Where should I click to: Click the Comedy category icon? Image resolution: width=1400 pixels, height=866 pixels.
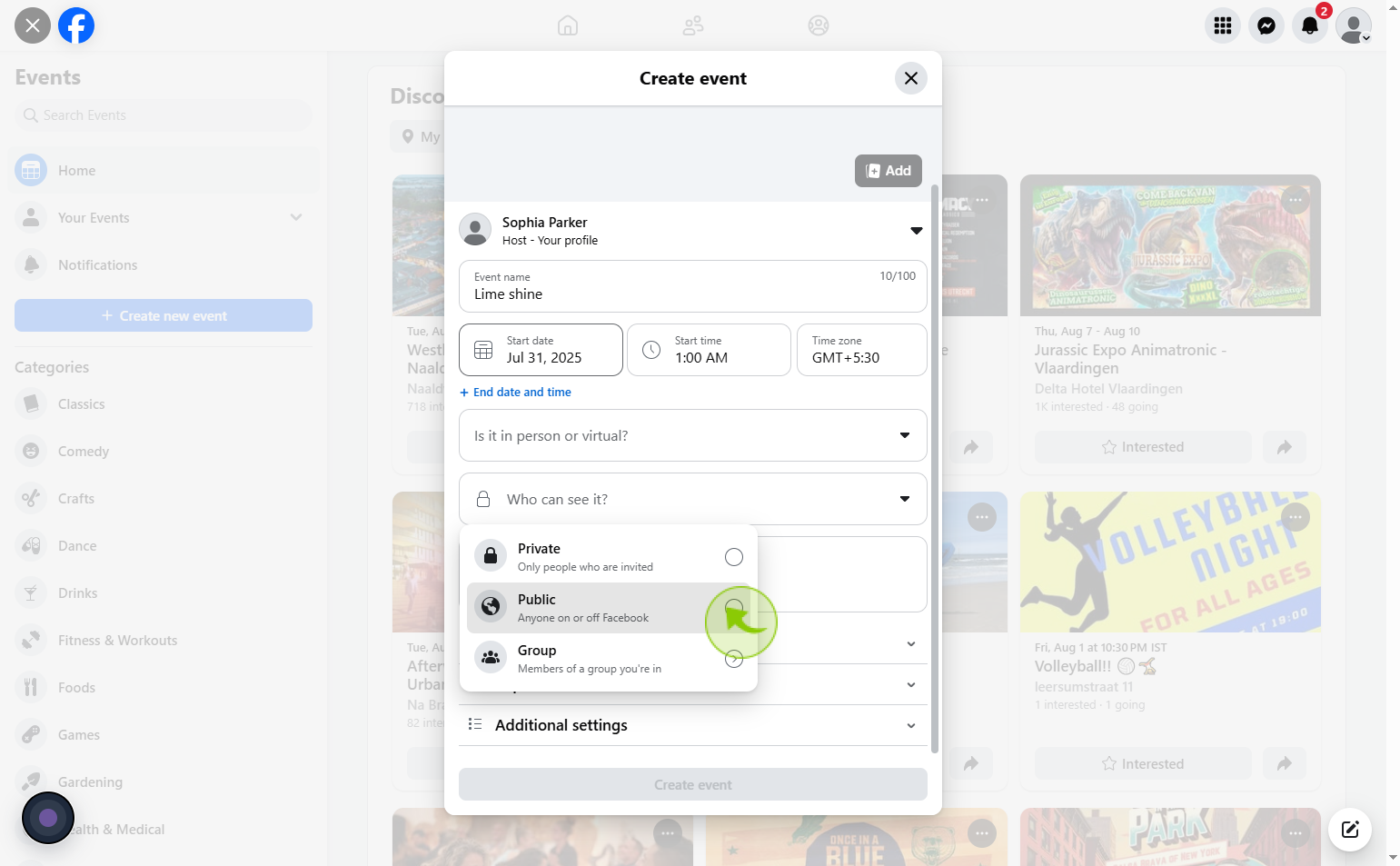coord(31,451)
